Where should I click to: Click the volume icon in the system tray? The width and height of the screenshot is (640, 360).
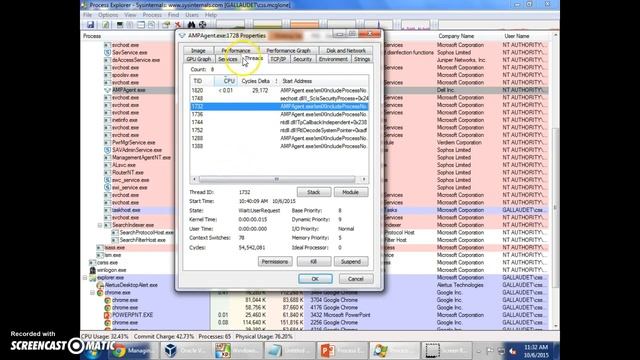513,351
